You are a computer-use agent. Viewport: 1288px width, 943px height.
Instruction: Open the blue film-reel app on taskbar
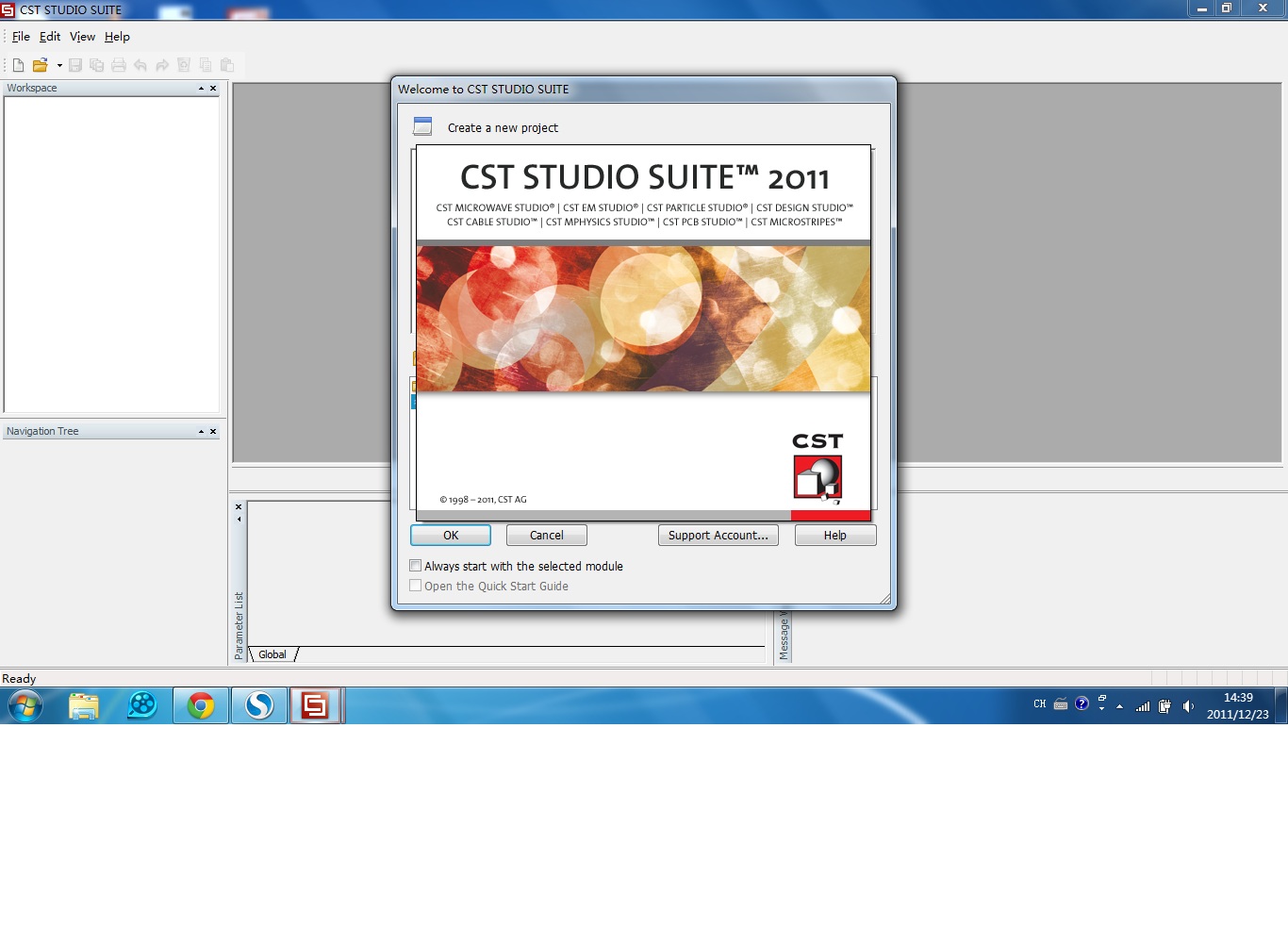142,705
